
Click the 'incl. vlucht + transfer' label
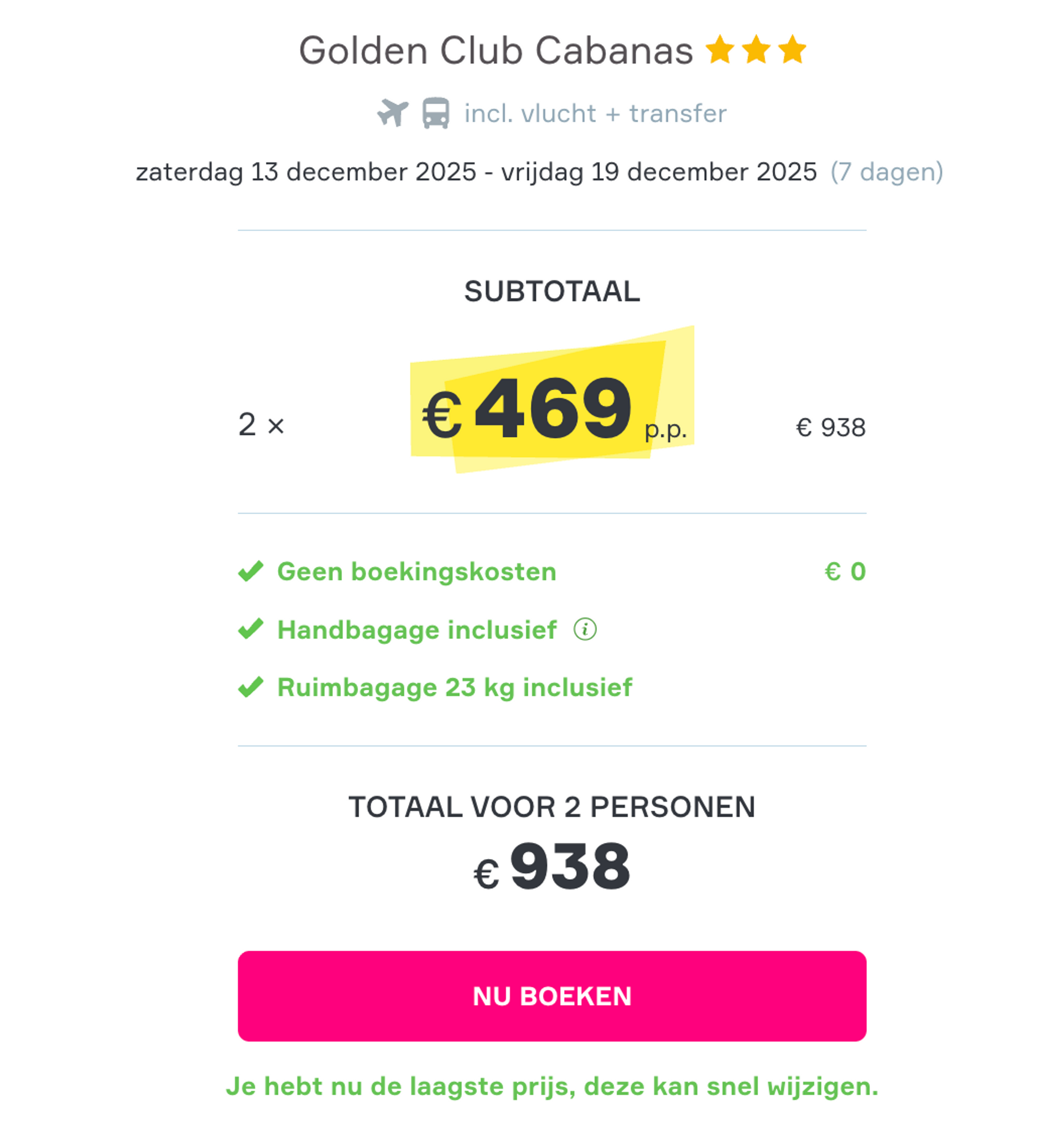click(x=595, y=113)
